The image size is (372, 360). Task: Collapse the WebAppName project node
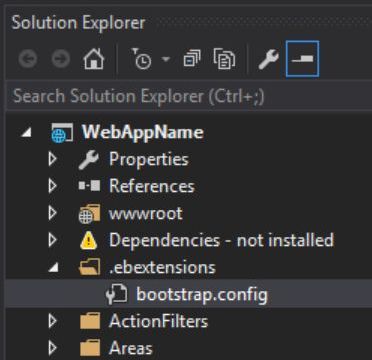(27, 133)
